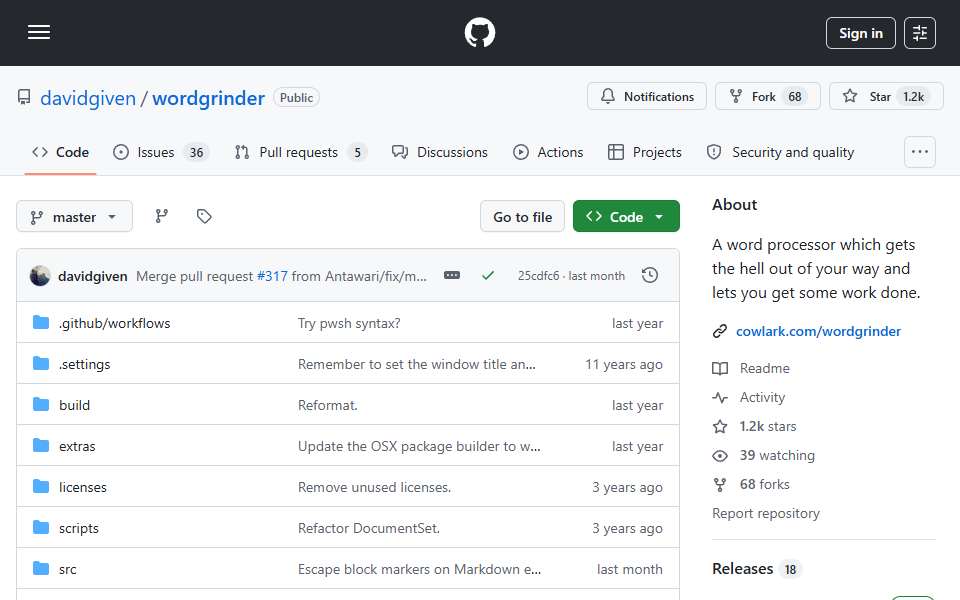Click the folder icon beside build
The height and width of the screenshot is (600, 960).
click(41, 405)
